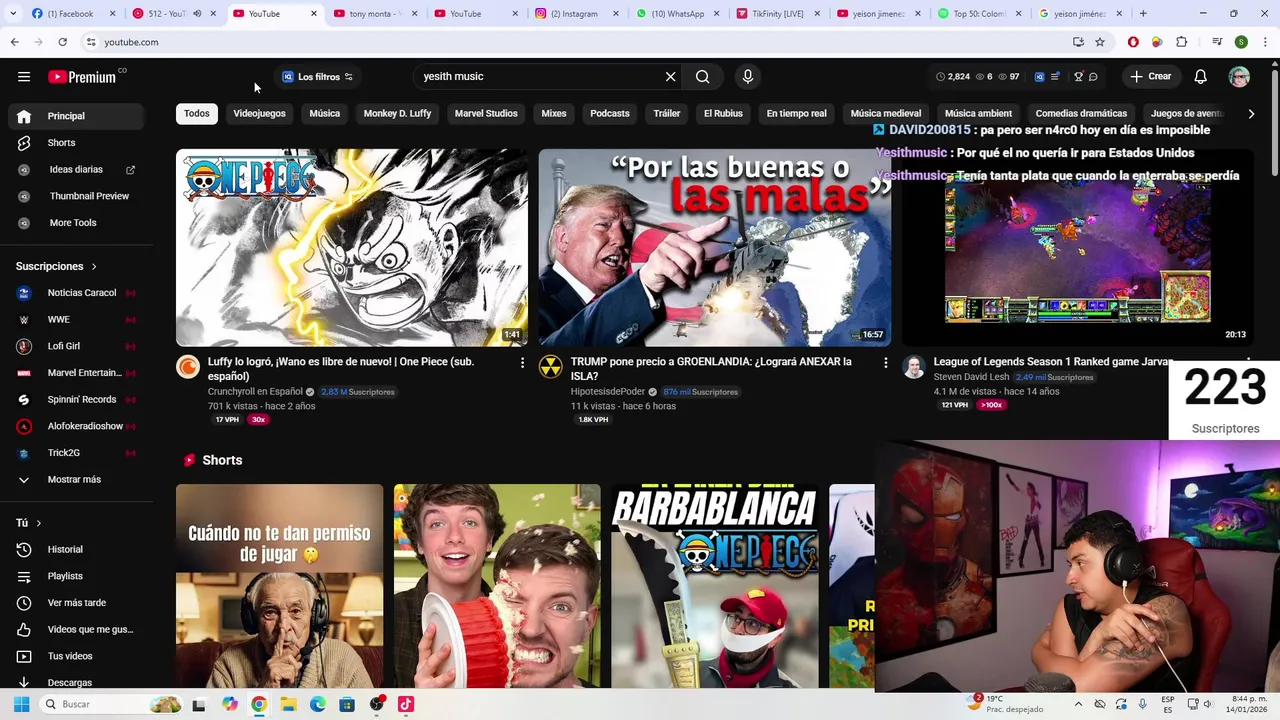Open the Trump Groenlandia video thumbnail
The height and width of the screenshot is (720, 1280).
(715, 247)
